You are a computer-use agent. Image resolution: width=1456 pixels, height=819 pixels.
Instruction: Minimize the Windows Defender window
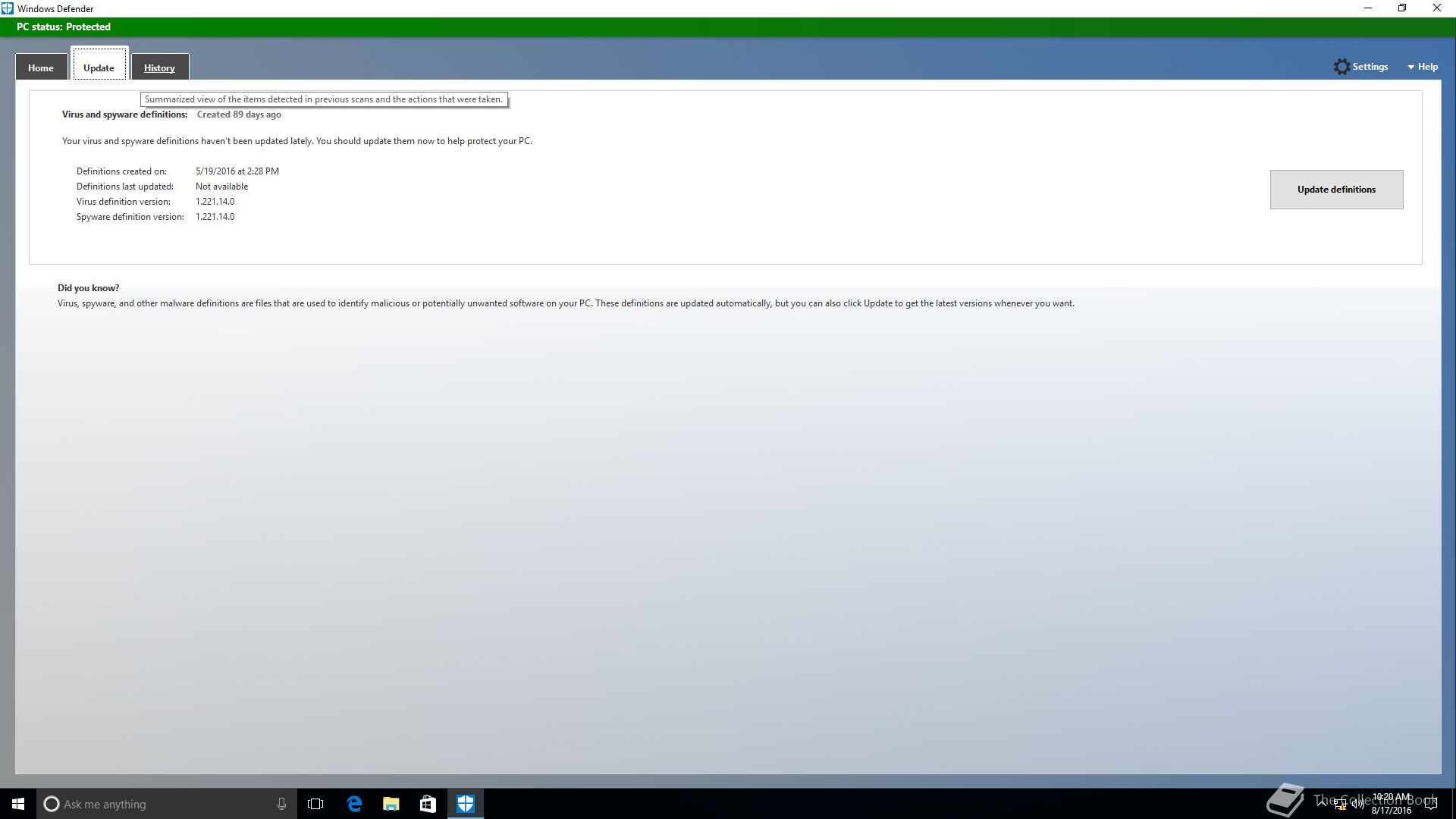pos(1368,8)
